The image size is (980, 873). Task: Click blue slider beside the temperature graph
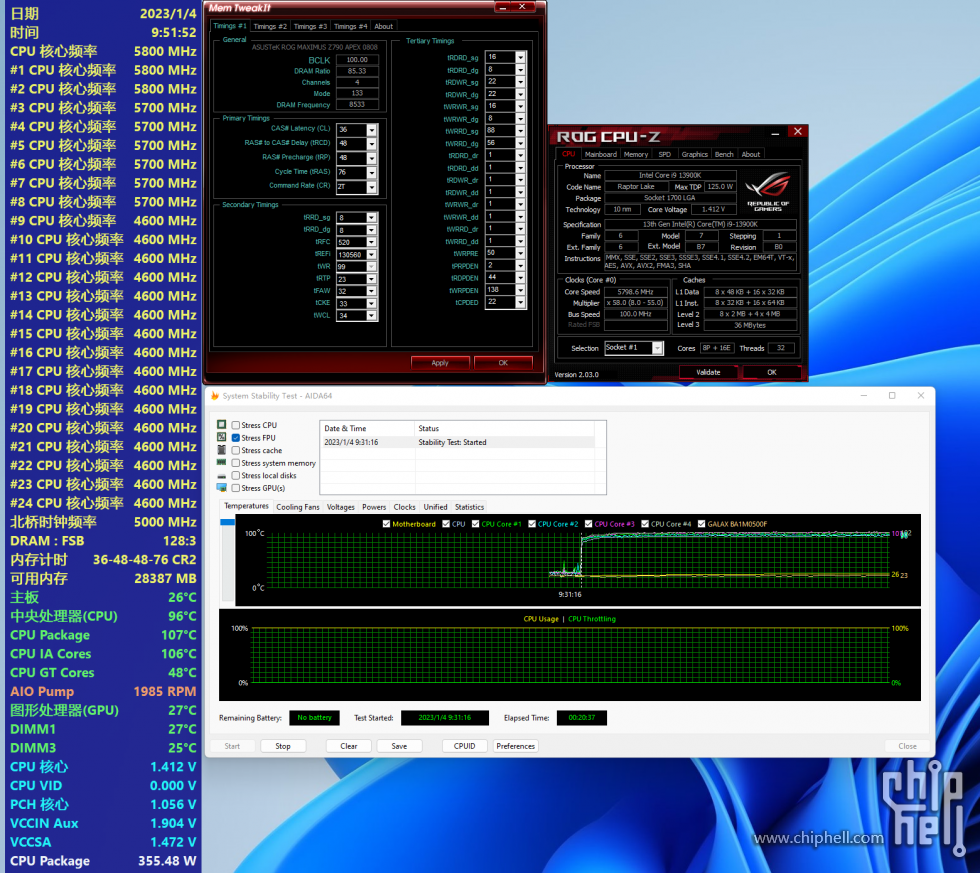(228, 522)
